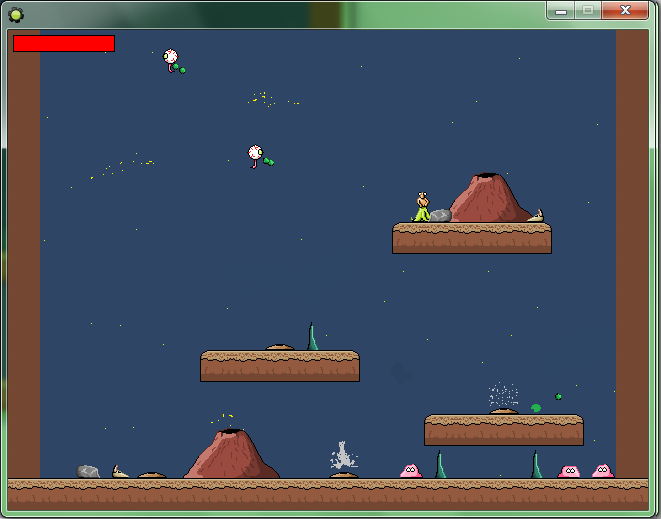Screen dimensions: 661x519
Task: Select the player character beside the volcano
Action: pyautogui.click(x=423, y=207)
